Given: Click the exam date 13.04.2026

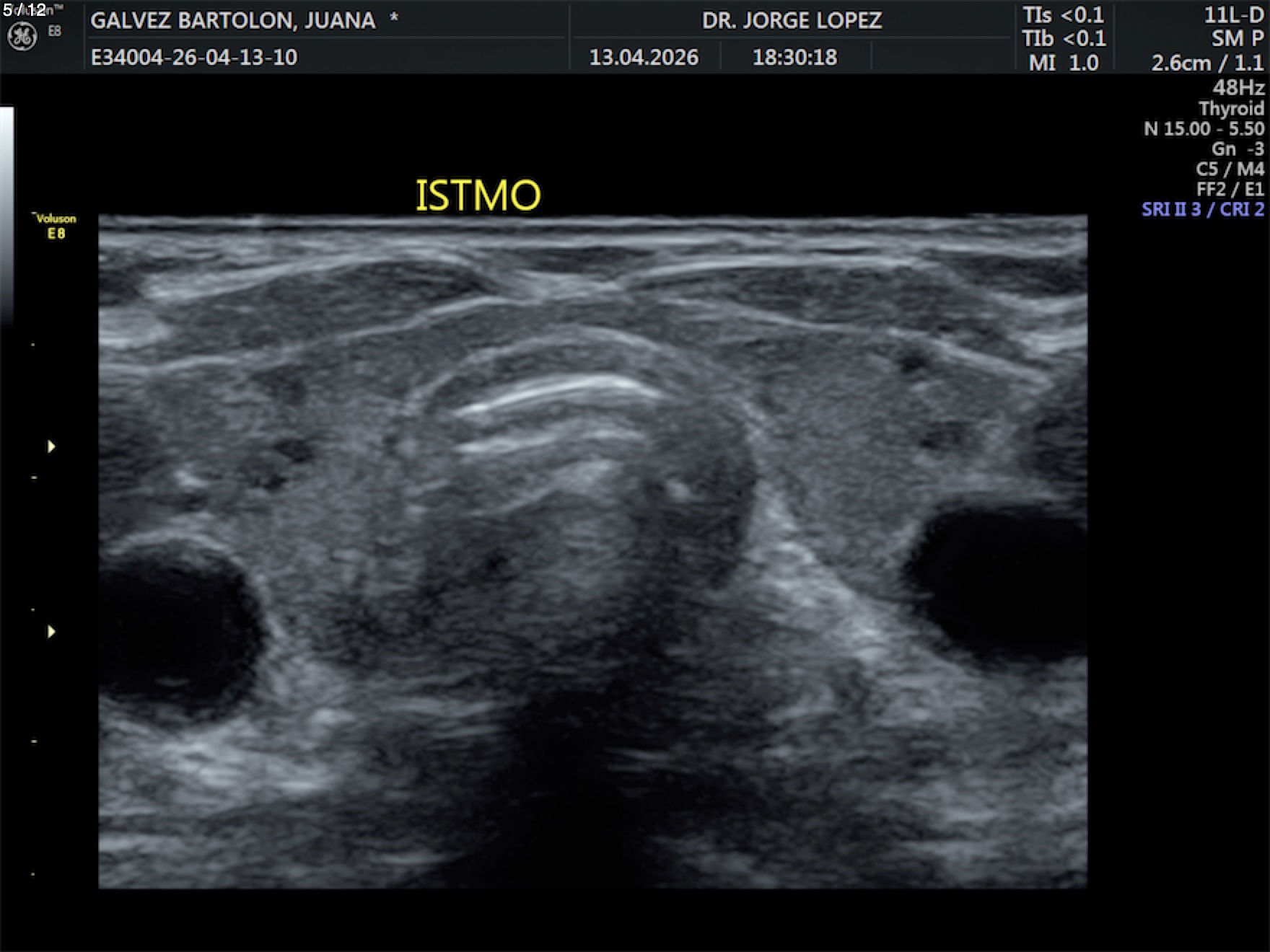Looking at the screenshot, I should pyautogui.click(x=644, y=57).
